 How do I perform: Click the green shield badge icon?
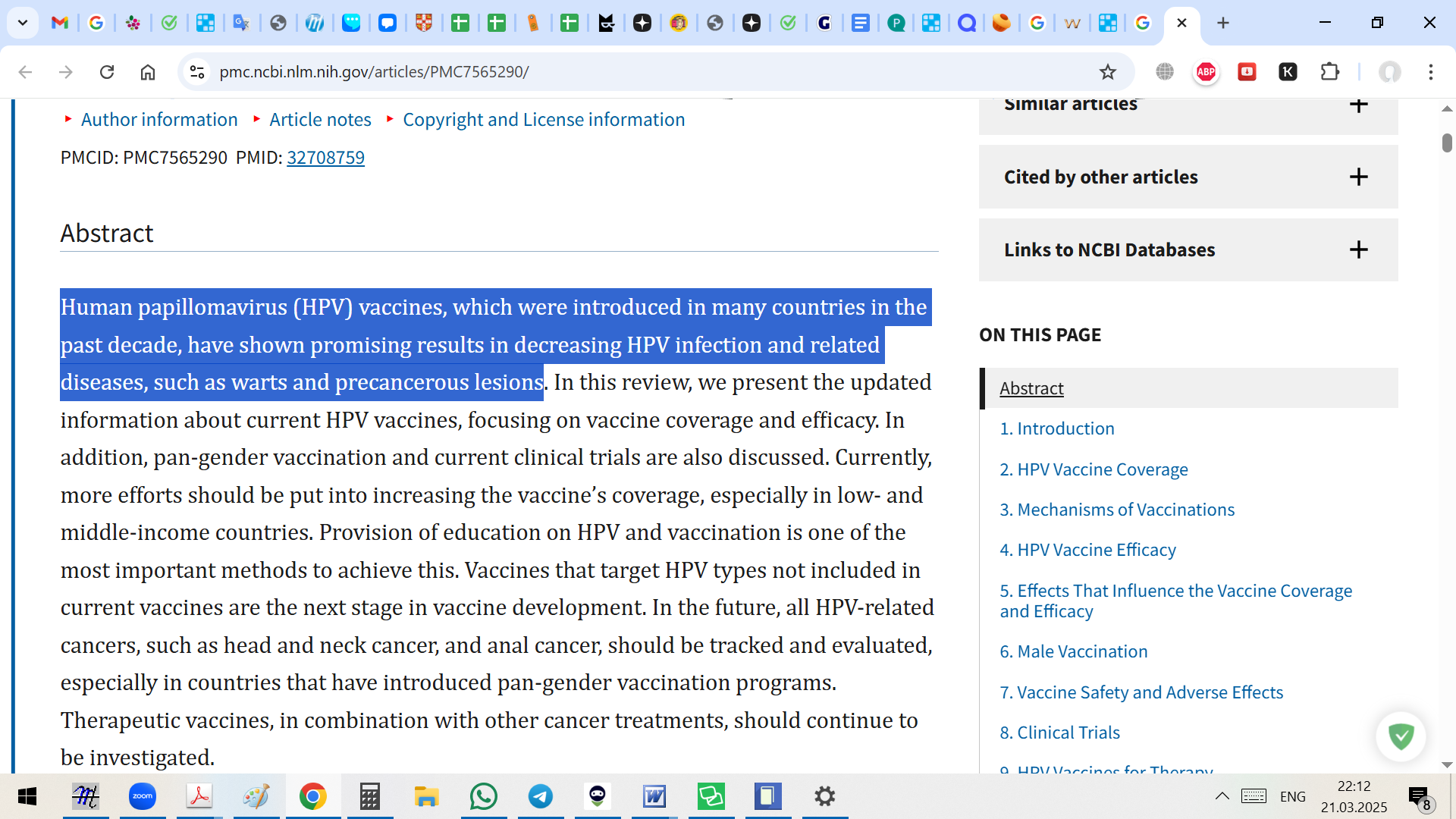[x=1401, y=736]
